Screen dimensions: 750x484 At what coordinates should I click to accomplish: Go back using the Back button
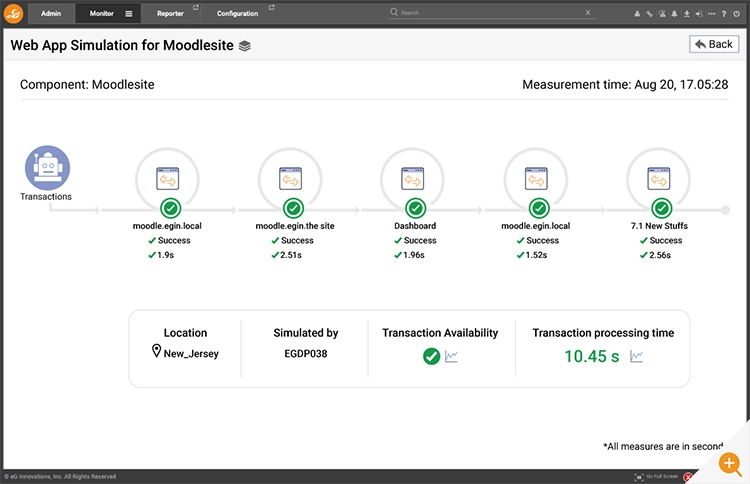pos(714,44)
